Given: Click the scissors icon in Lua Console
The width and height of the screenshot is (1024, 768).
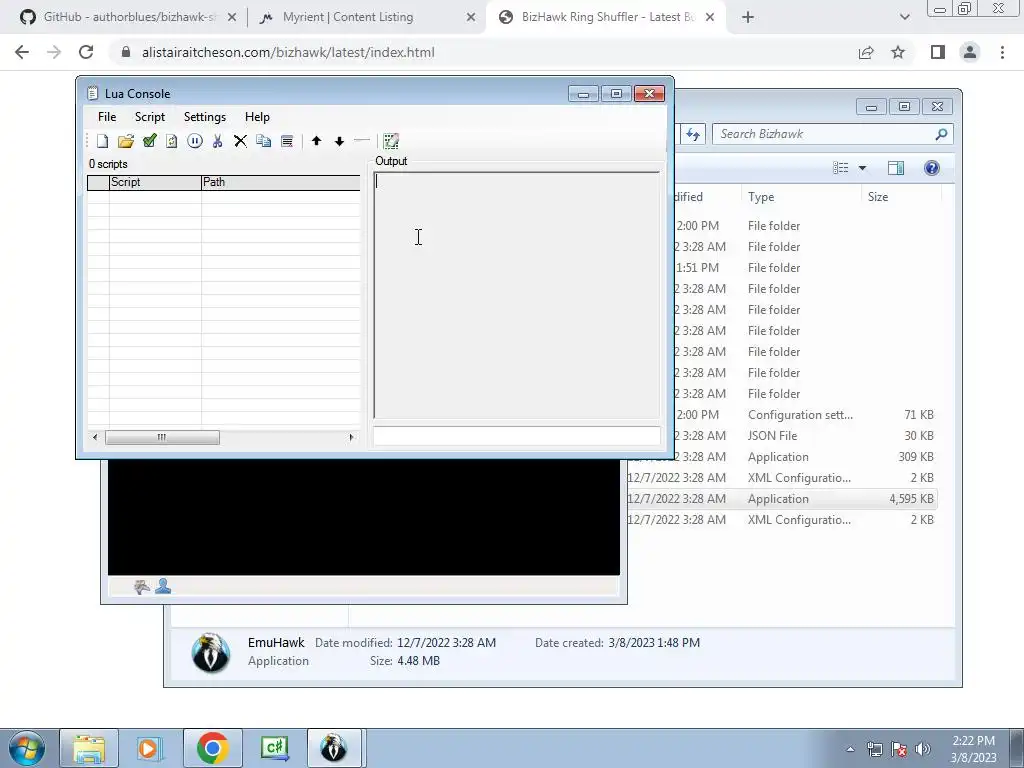Looking at the screenshot, I should pyautogui.click(x=217, y=141).
